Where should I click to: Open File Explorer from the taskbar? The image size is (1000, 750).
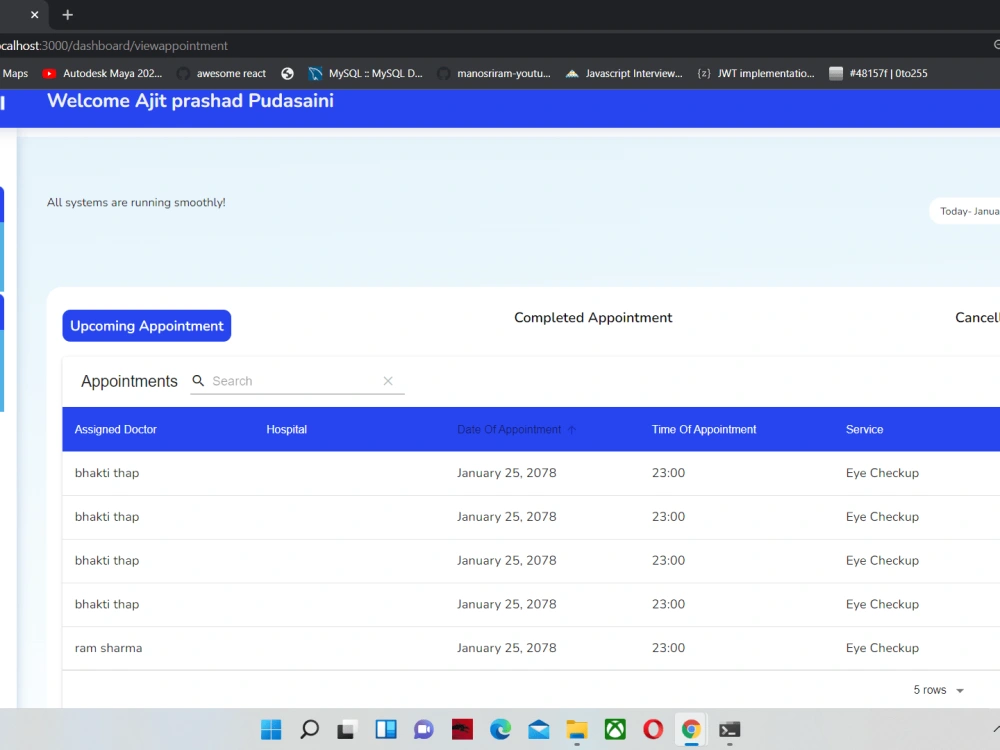point(577,730)
